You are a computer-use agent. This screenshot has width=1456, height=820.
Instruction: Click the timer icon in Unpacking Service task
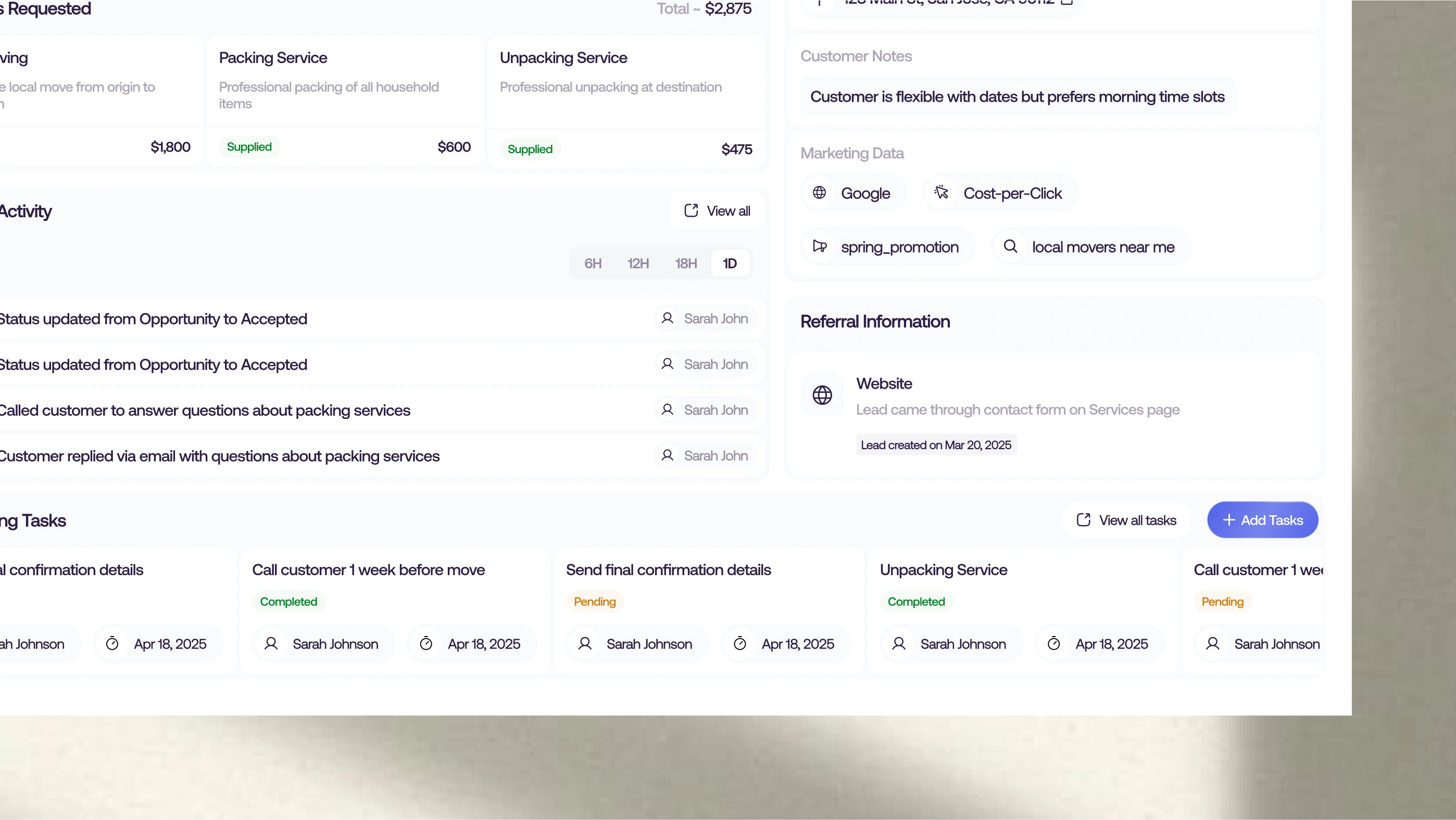pyautogui.click(x=1053, y=643)
